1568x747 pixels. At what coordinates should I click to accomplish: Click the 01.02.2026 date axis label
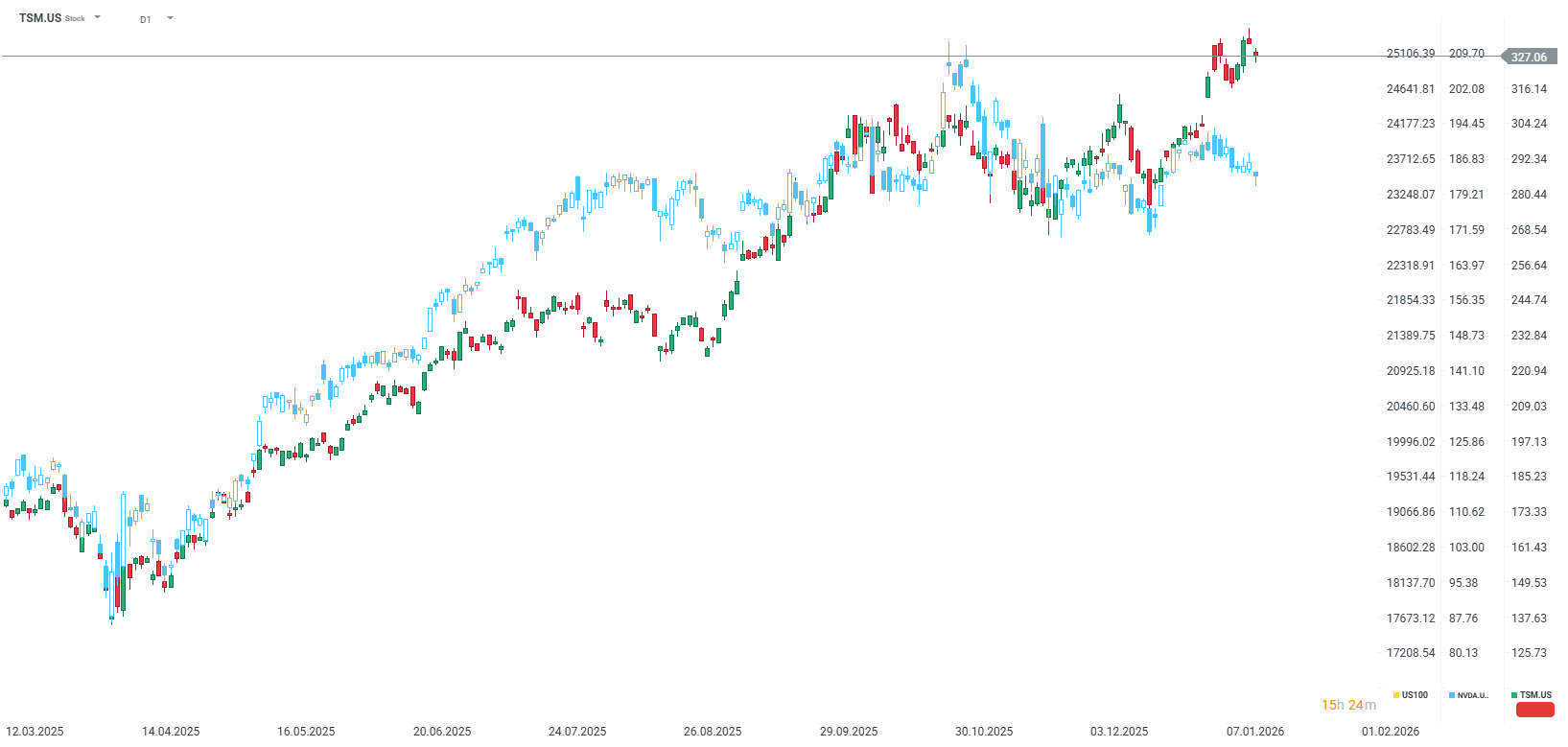coord(1390,731)
